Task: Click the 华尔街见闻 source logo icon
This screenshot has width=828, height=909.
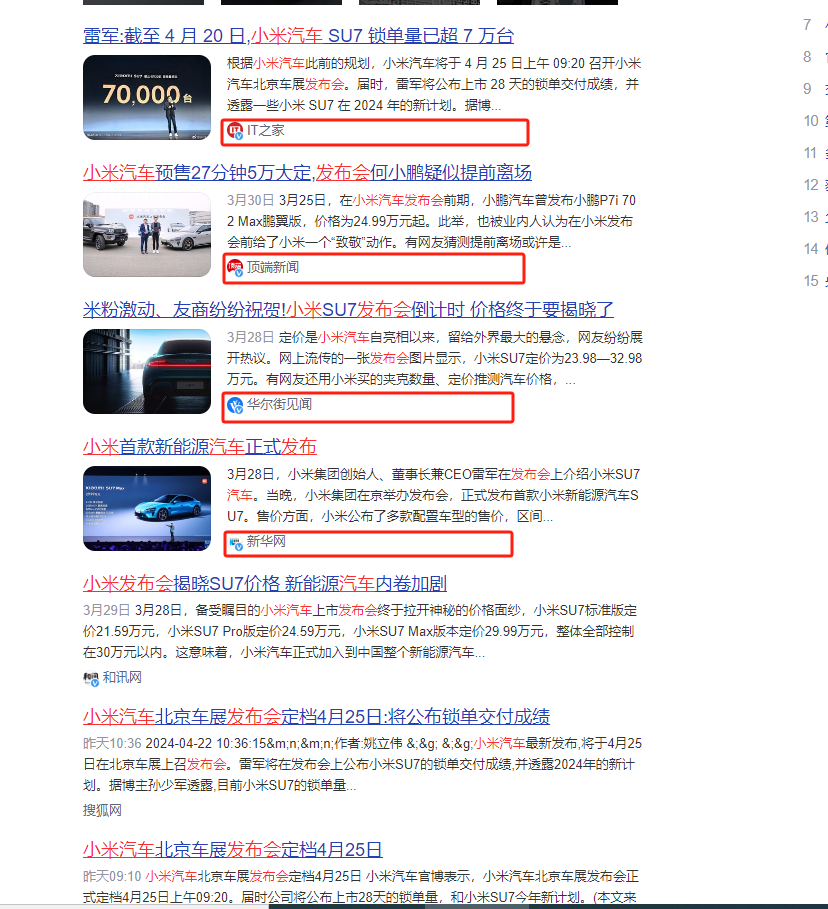Action: point(235,405)
